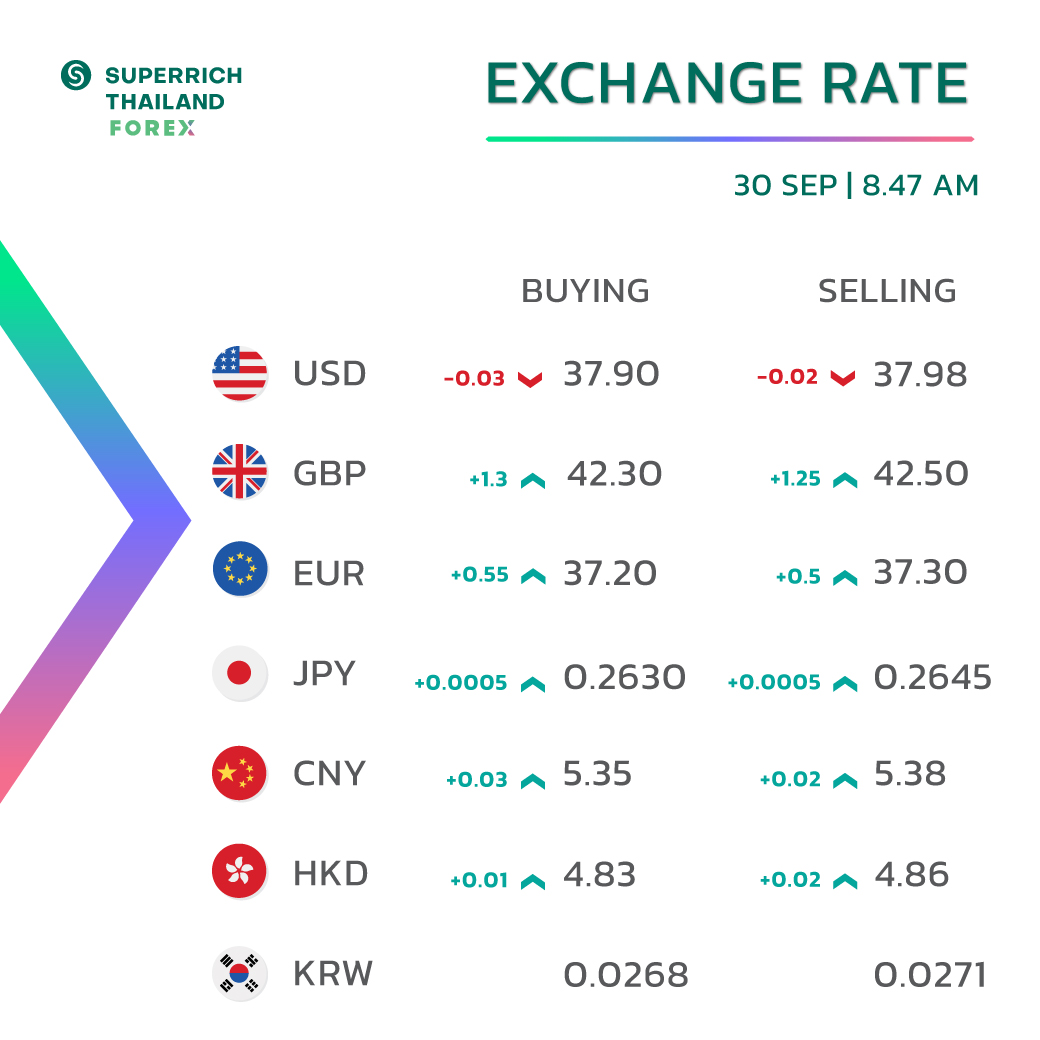The image size is (1040, 1040).
Task: Click the BUYING column header
Action: (585, 291)
